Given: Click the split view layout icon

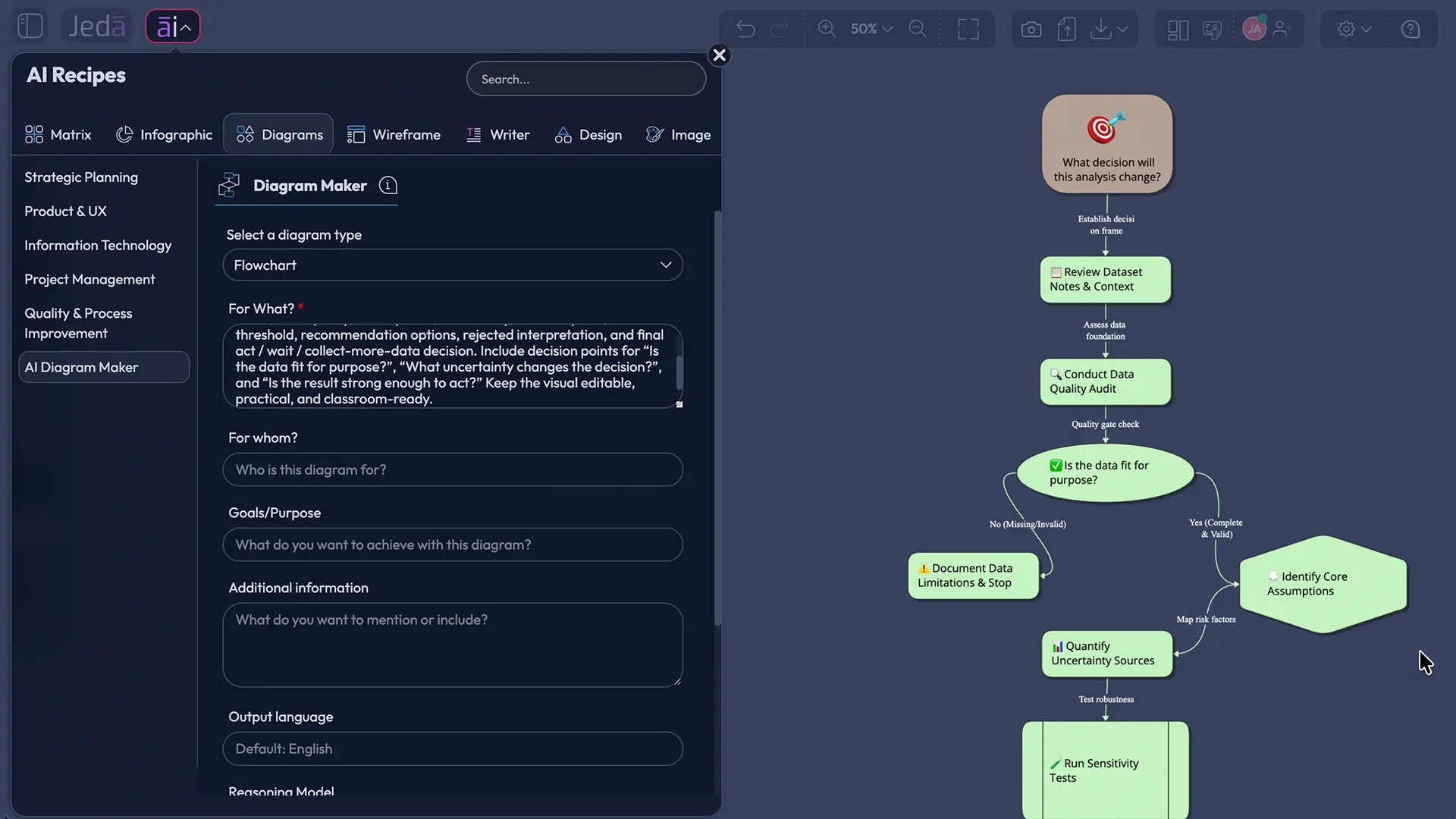Looking at the screenshot, I should pos(1178,30).
